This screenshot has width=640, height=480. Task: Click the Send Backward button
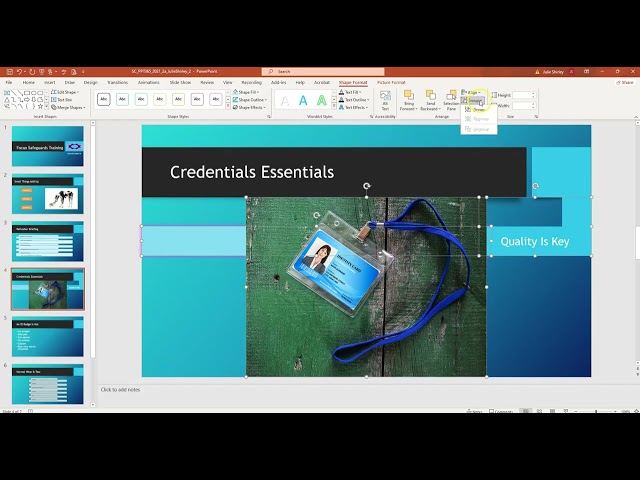(x=430, y=100)
